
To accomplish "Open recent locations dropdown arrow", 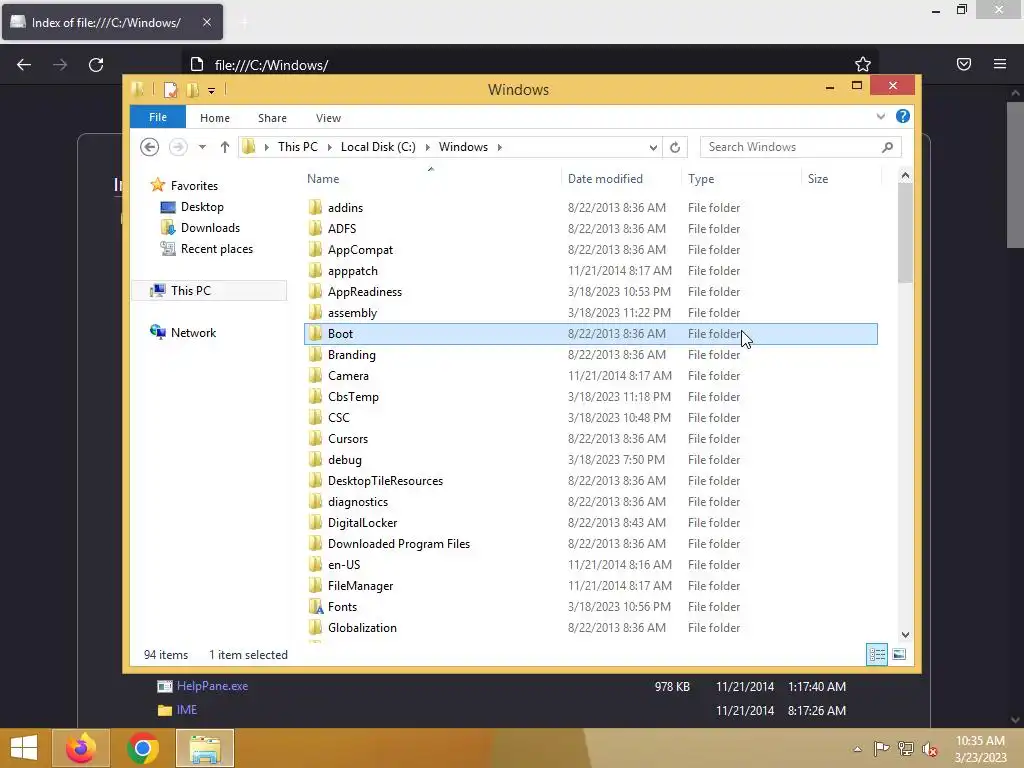I will 202,147.
